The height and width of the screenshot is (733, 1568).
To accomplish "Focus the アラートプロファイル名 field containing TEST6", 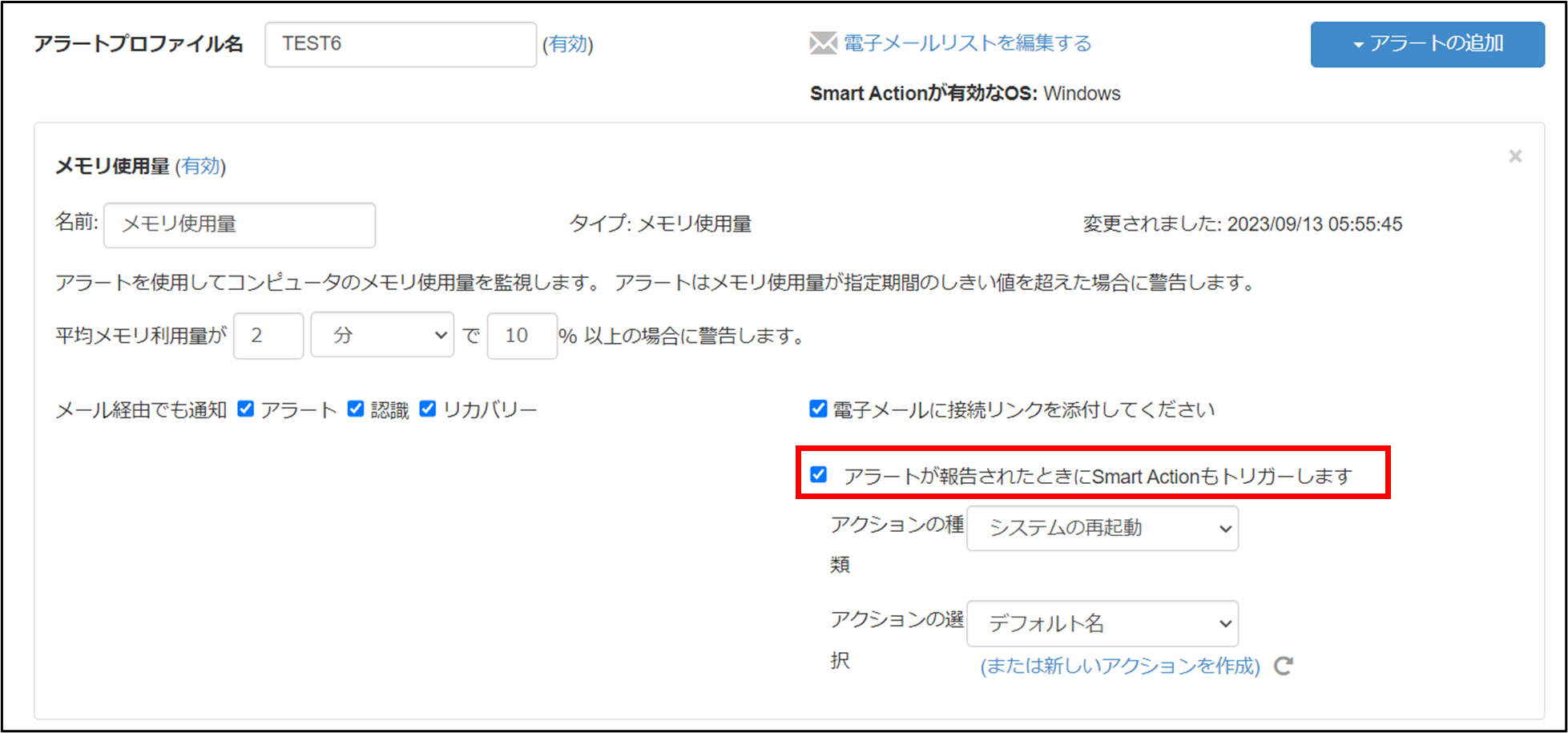I will click(401, 44).
